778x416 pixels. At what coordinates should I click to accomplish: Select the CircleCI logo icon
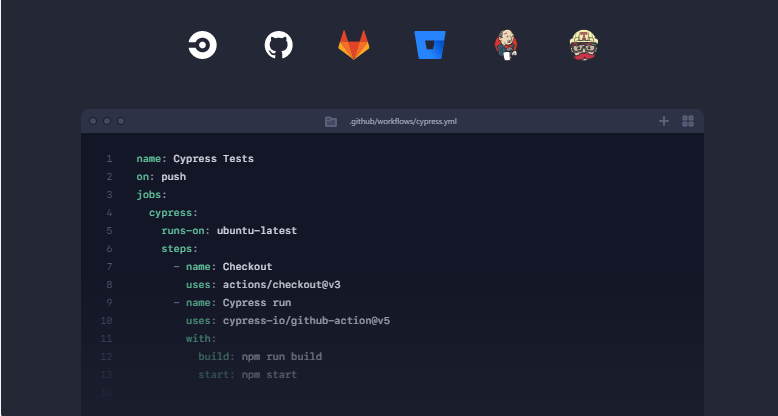click(x=202, y=45)
